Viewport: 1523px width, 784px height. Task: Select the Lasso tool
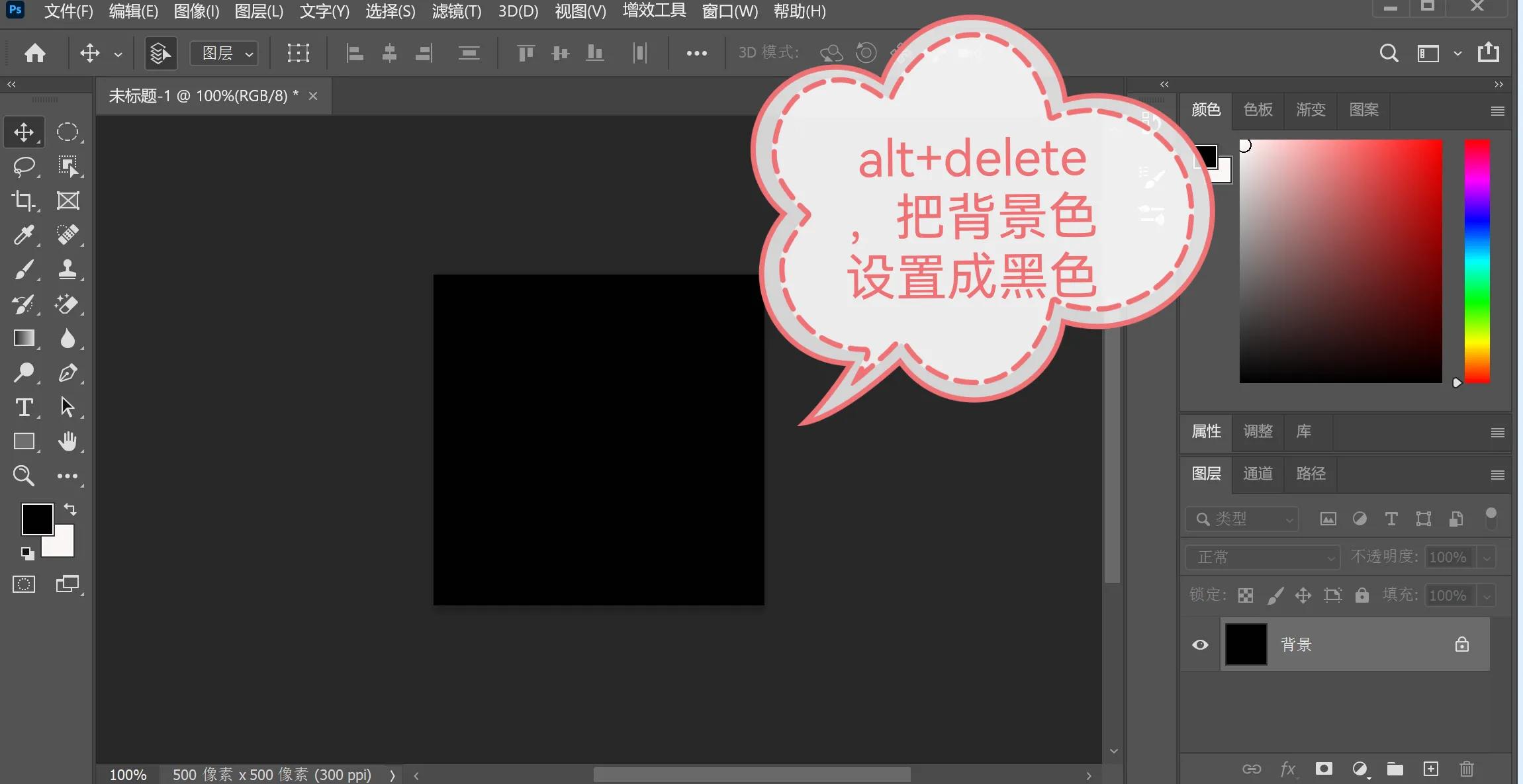coord(24,166)
